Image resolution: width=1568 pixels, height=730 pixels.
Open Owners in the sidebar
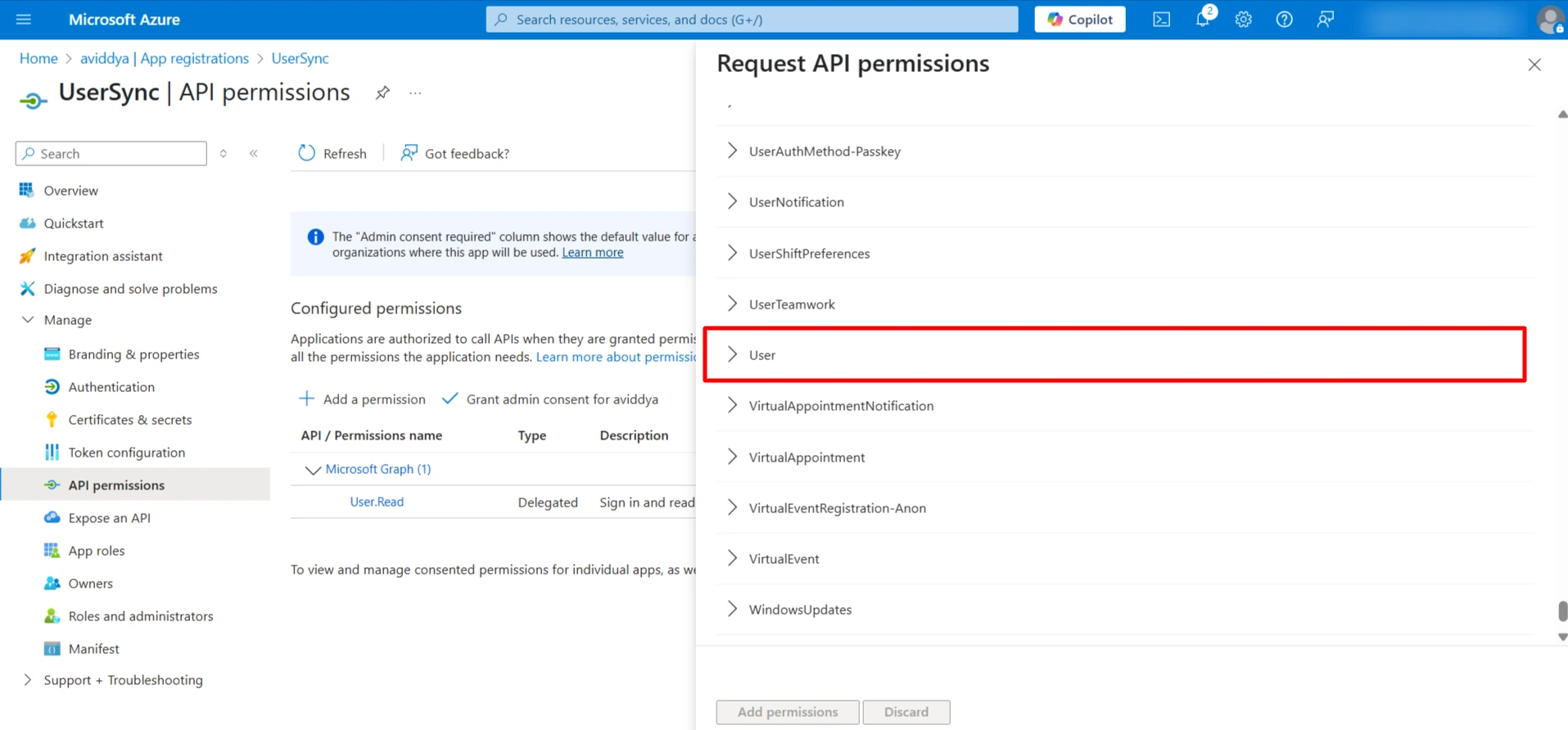point(90,583)
